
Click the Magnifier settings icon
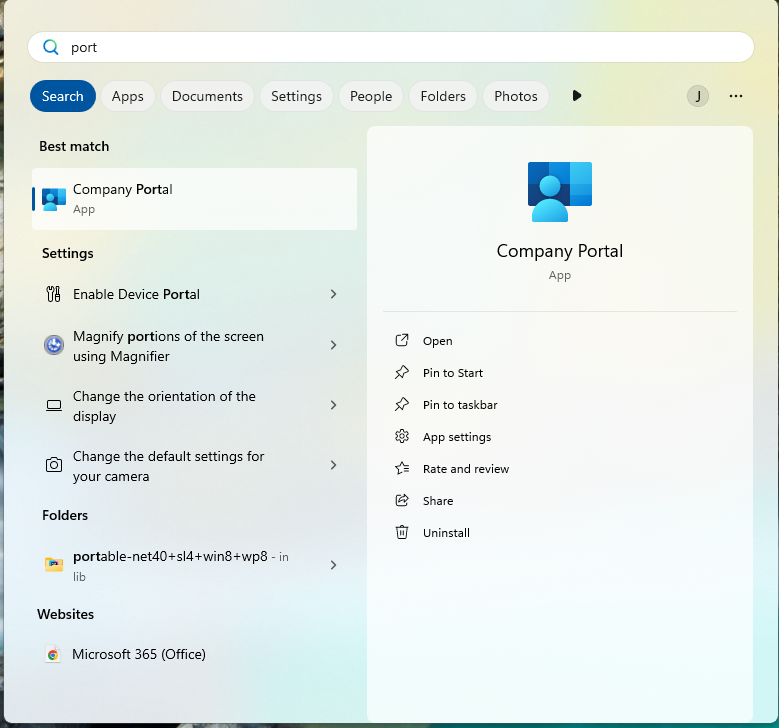[54, 345]
